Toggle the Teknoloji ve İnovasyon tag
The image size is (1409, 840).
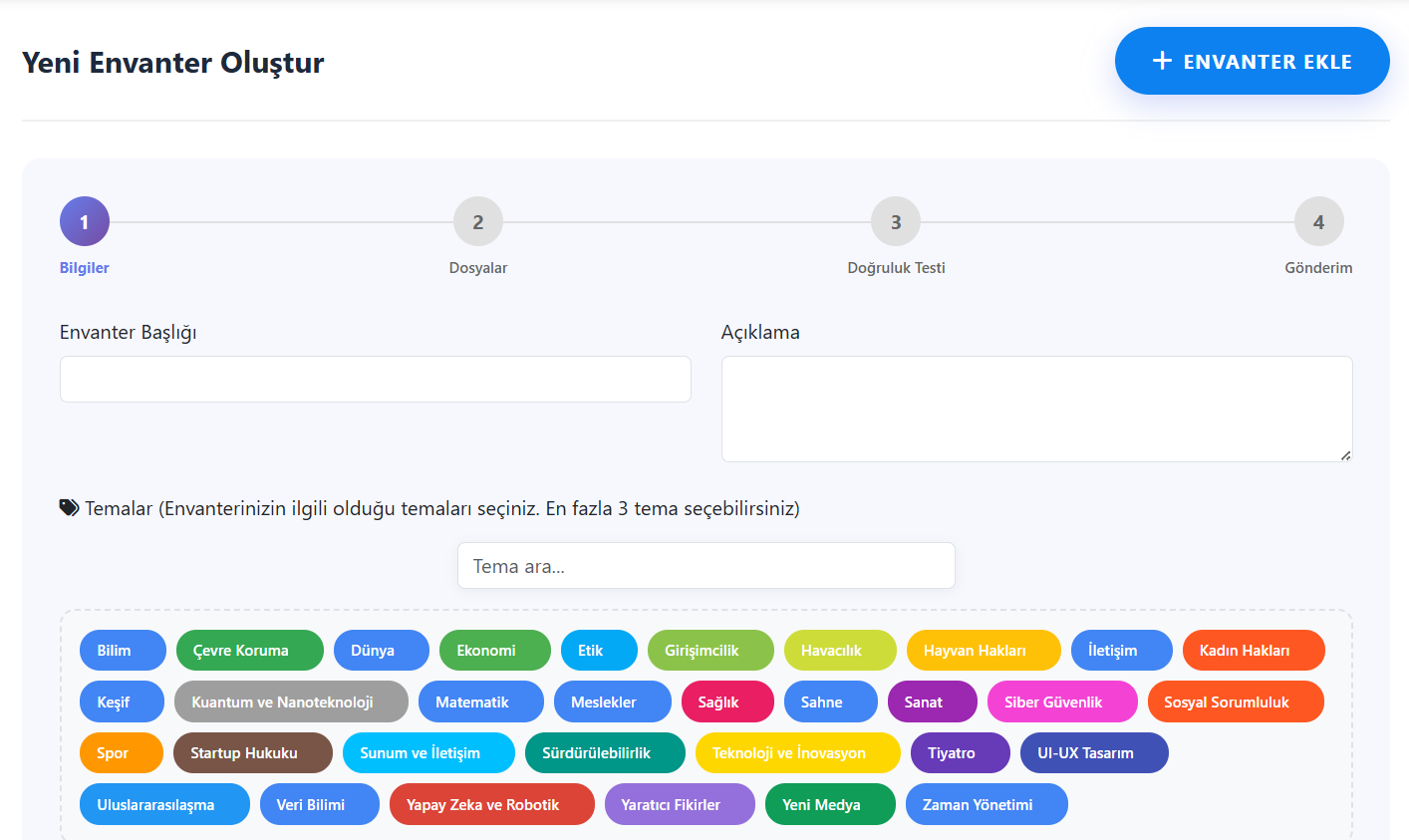click(798, 753)
